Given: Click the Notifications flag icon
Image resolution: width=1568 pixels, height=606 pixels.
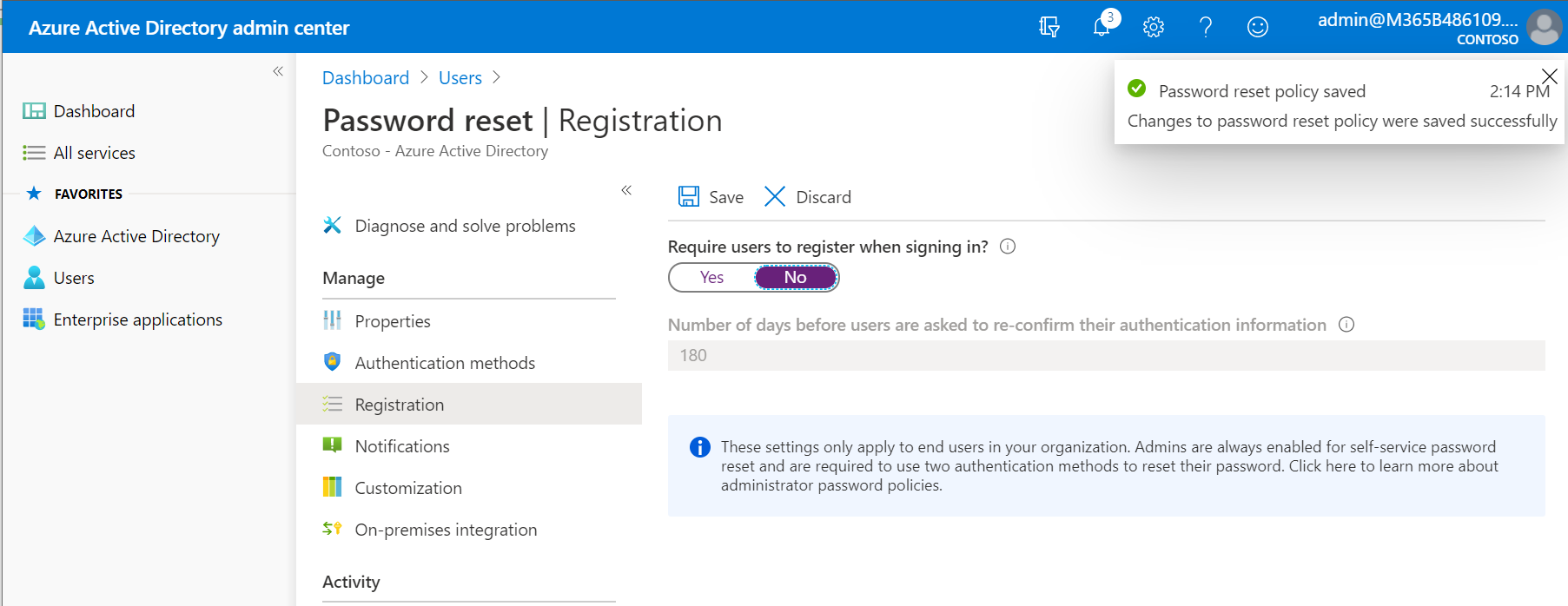Looking at the screenshot, I should tap(332, 445).
